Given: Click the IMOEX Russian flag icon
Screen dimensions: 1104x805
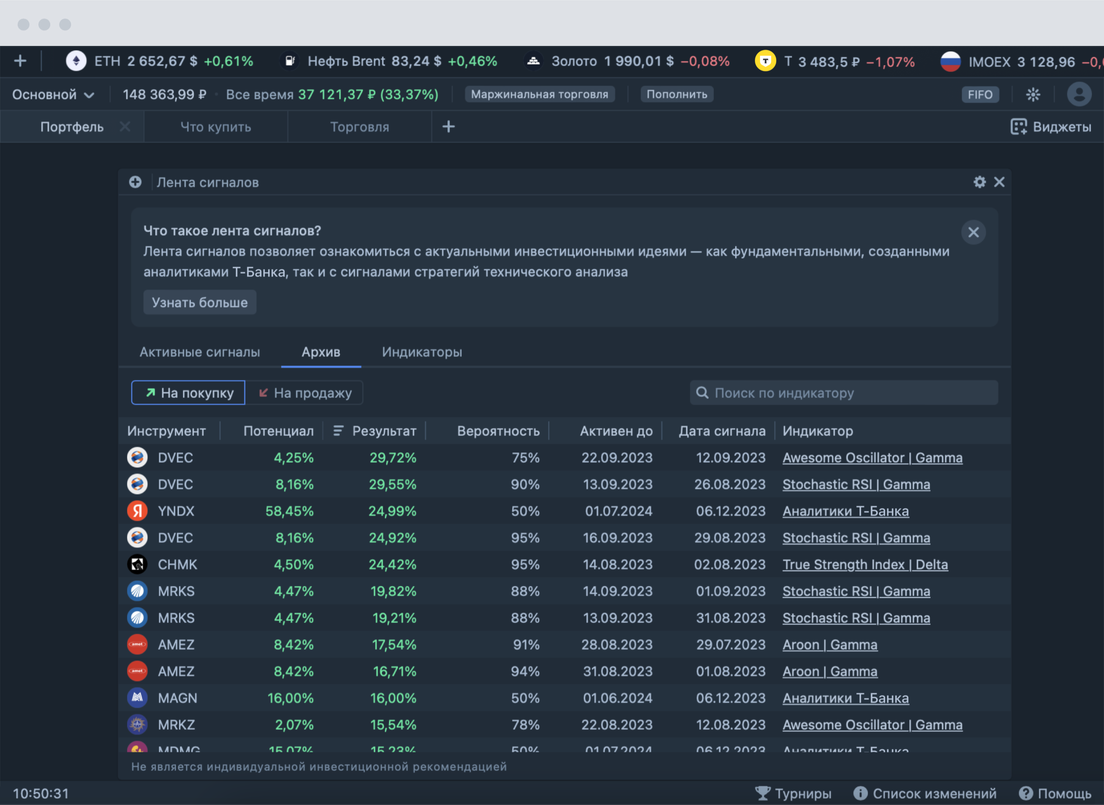Looking at the screenshot, I should (x=951, y=61).
